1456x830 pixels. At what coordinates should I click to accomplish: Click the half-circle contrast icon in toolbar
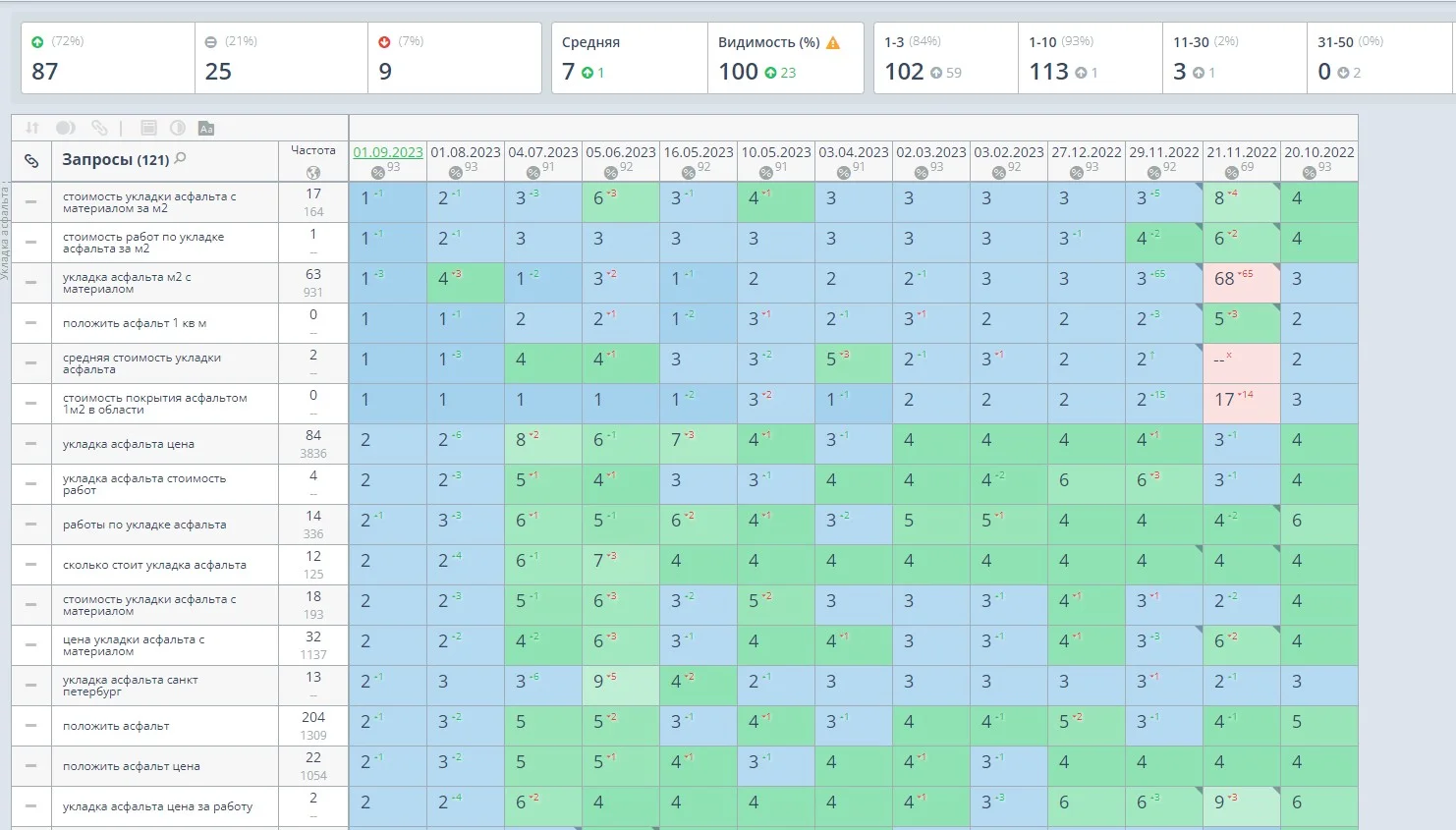(x=178, y=128)
